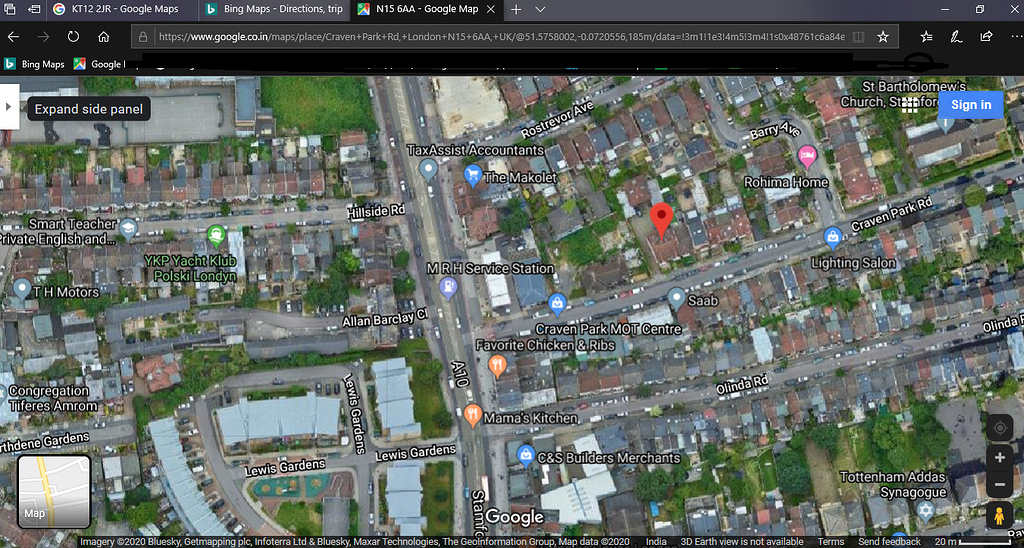Click Tottenham Addas Synagogue marker

pos(926,511)
